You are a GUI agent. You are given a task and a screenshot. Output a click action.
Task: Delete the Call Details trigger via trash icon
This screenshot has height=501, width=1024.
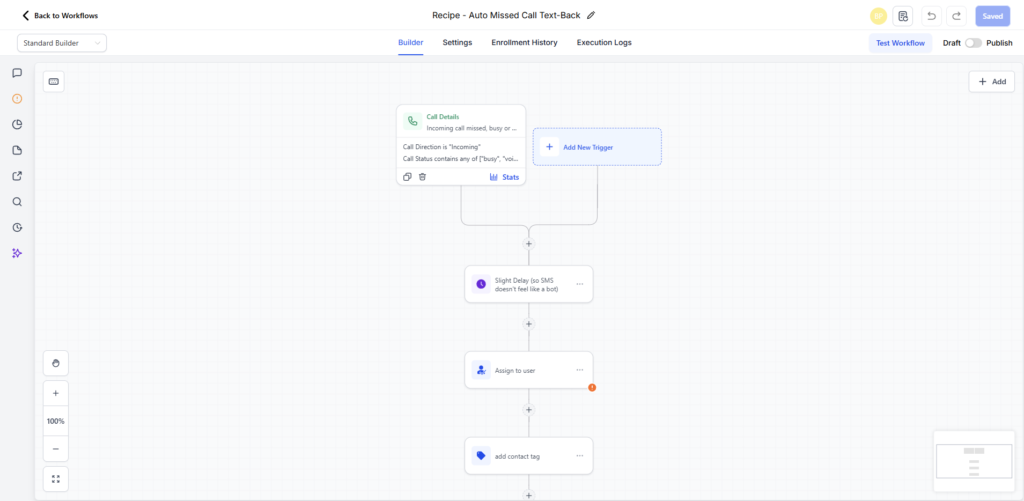pyautogui.click(x=423, y=176)
